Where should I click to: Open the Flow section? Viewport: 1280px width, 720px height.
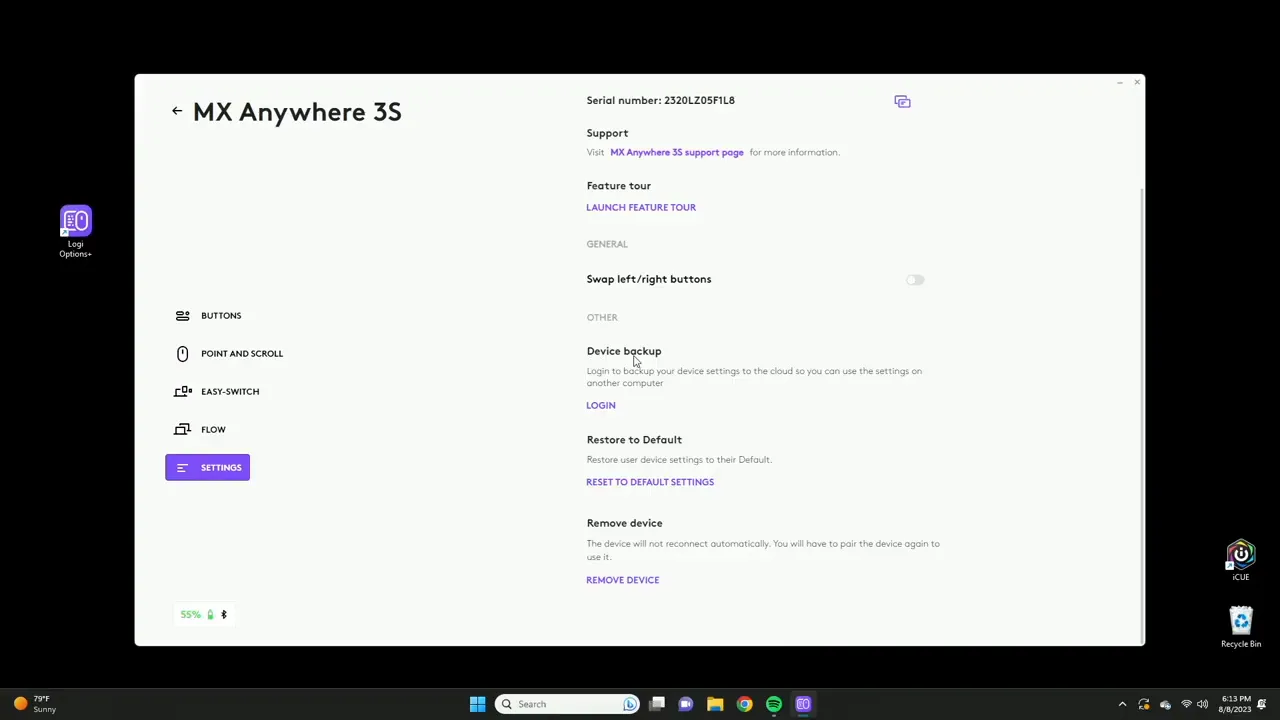212,430
